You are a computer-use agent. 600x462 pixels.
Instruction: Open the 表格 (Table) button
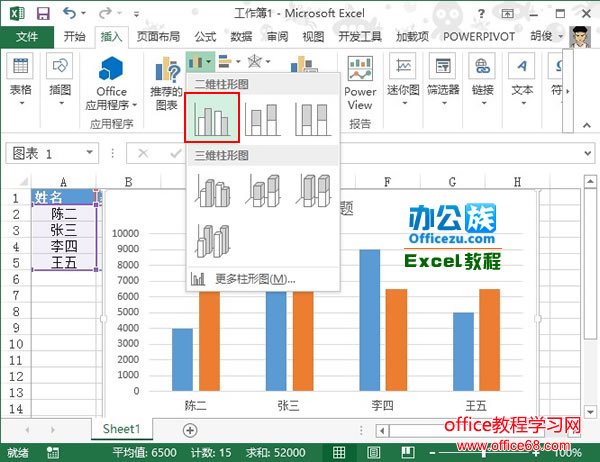tap(21, 79)
